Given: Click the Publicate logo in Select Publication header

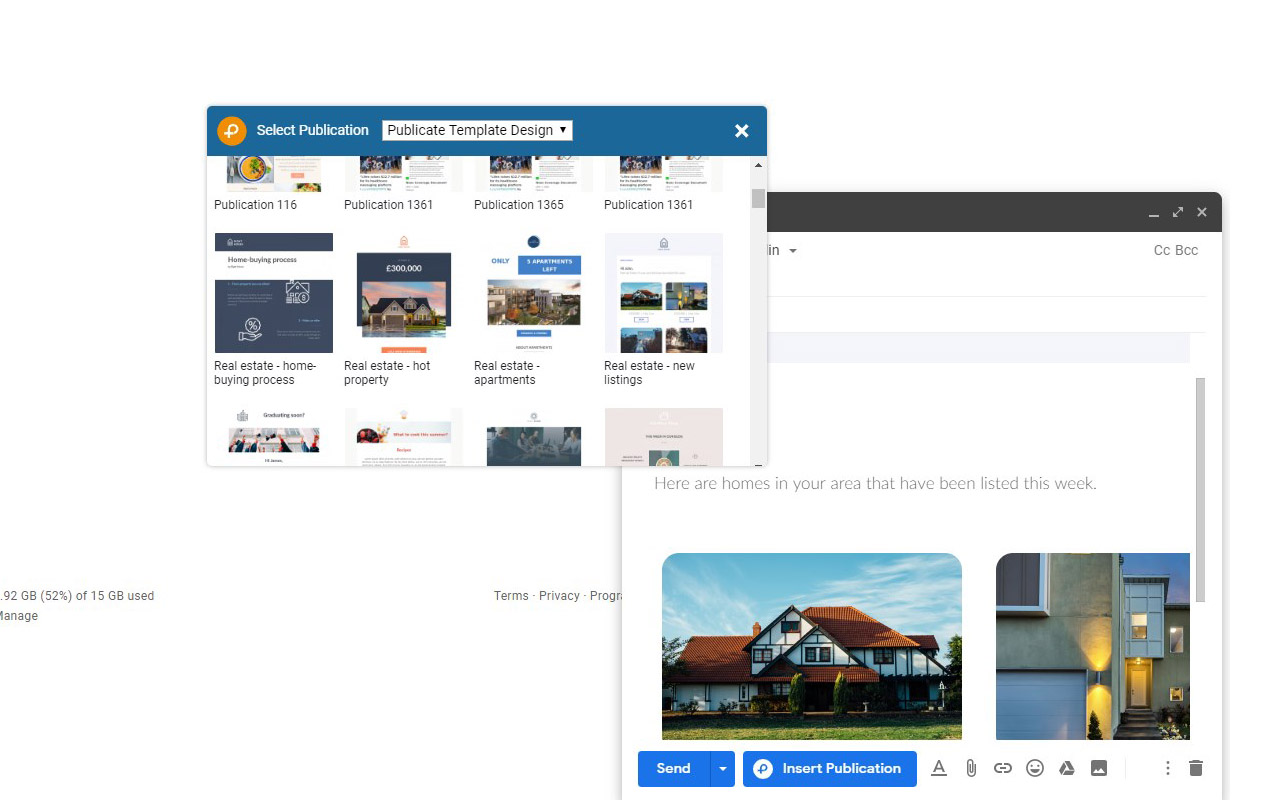Looking at the screenshot, I should pos(232,131).
